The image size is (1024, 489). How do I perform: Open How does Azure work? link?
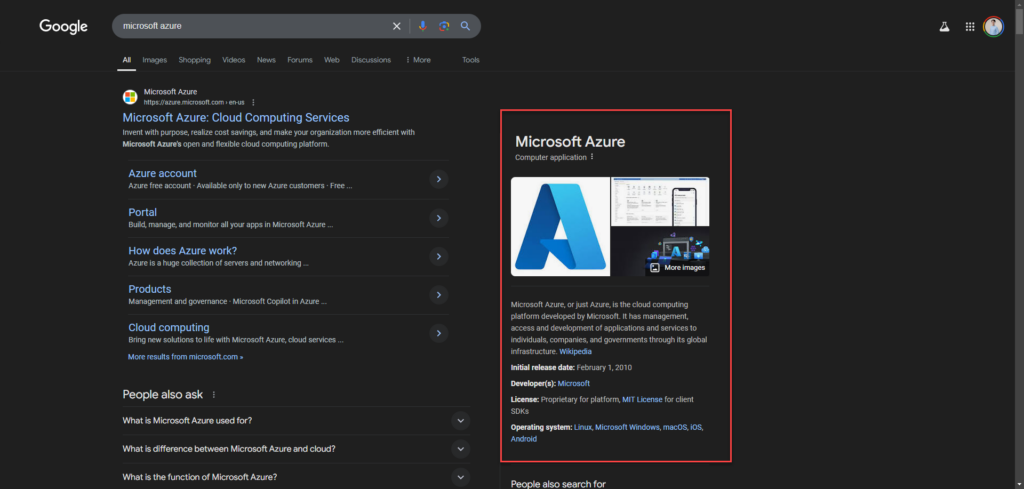tap(183, 251)
